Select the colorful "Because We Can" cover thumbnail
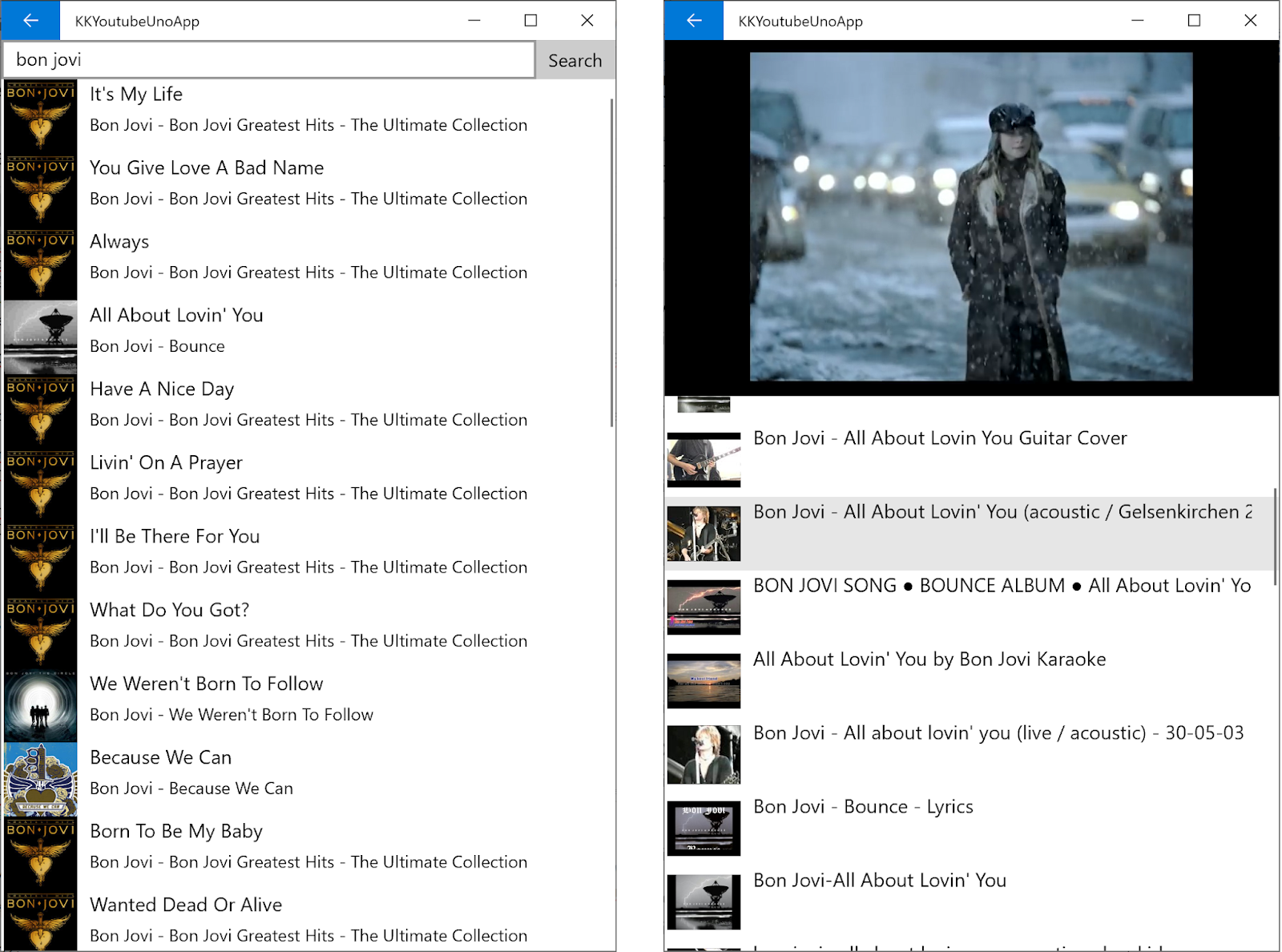The width and height of the screenshot is (1282, 952). [x=41, y=780]
